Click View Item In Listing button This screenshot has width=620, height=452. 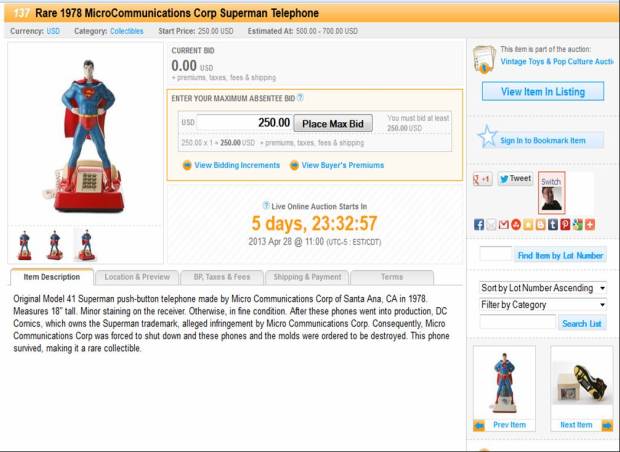543,92
